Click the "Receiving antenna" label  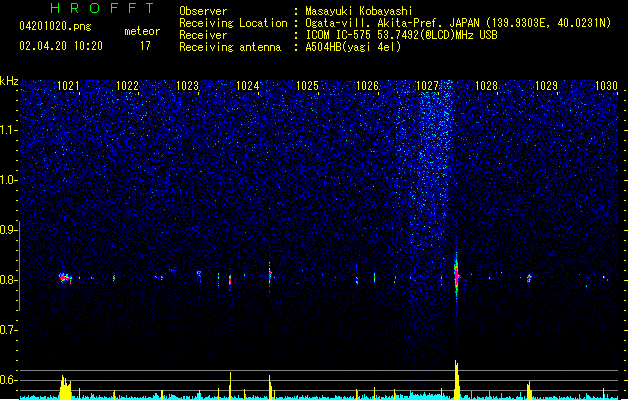tap(230, 47)
